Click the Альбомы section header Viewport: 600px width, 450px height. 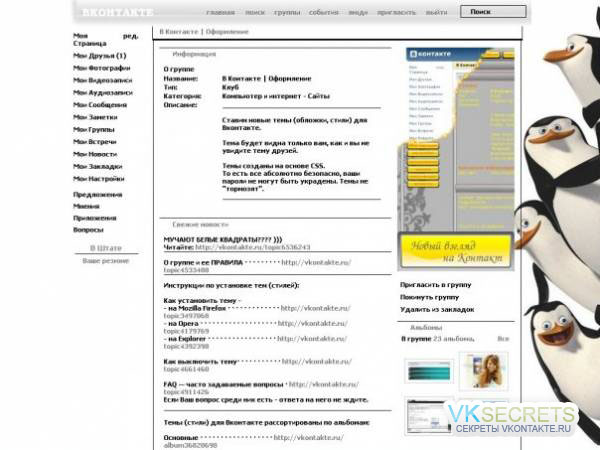[426, 328]
